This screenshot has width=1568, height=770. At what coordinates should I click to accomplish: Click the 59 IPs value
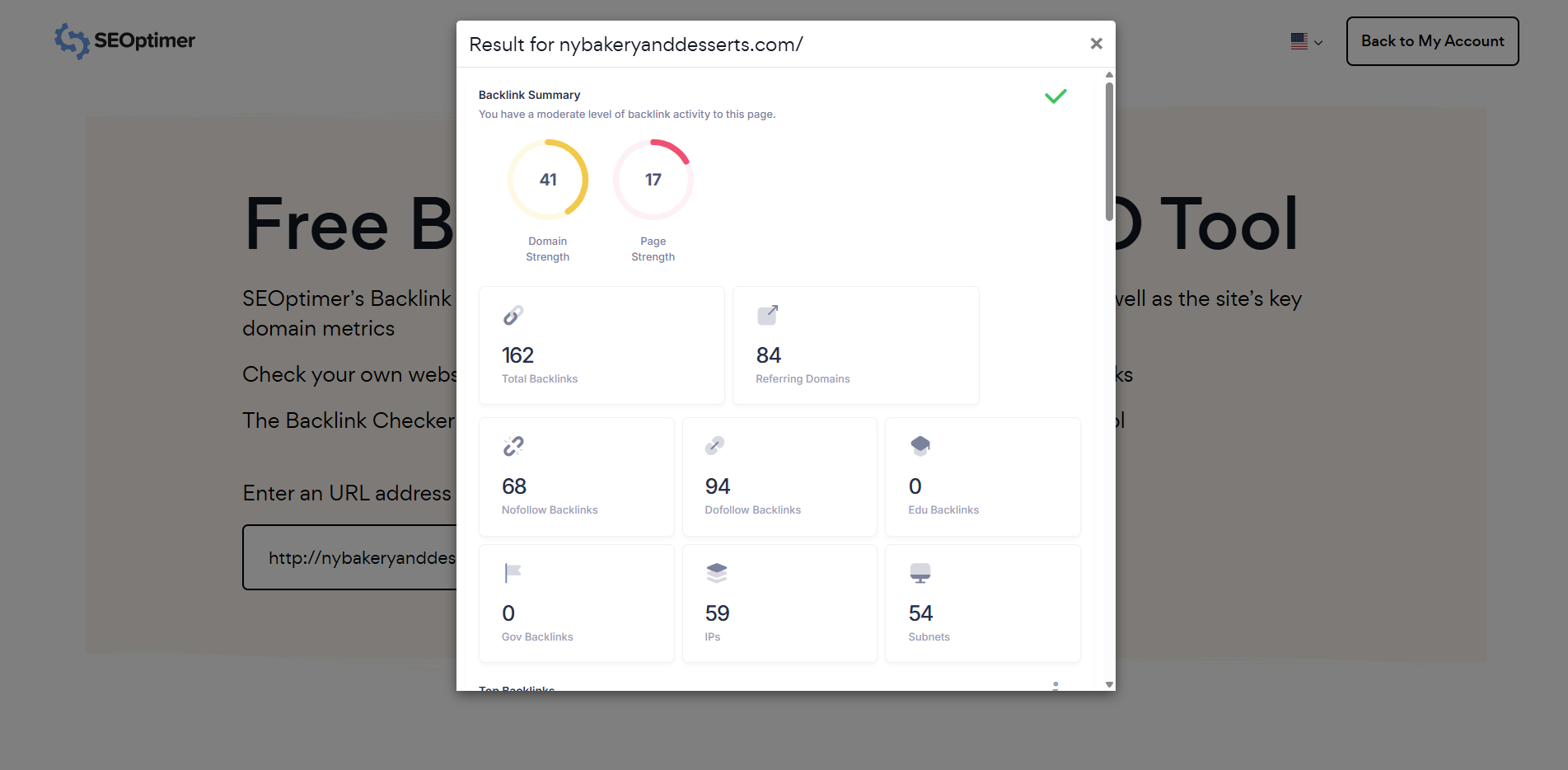[x=718, y=613]
